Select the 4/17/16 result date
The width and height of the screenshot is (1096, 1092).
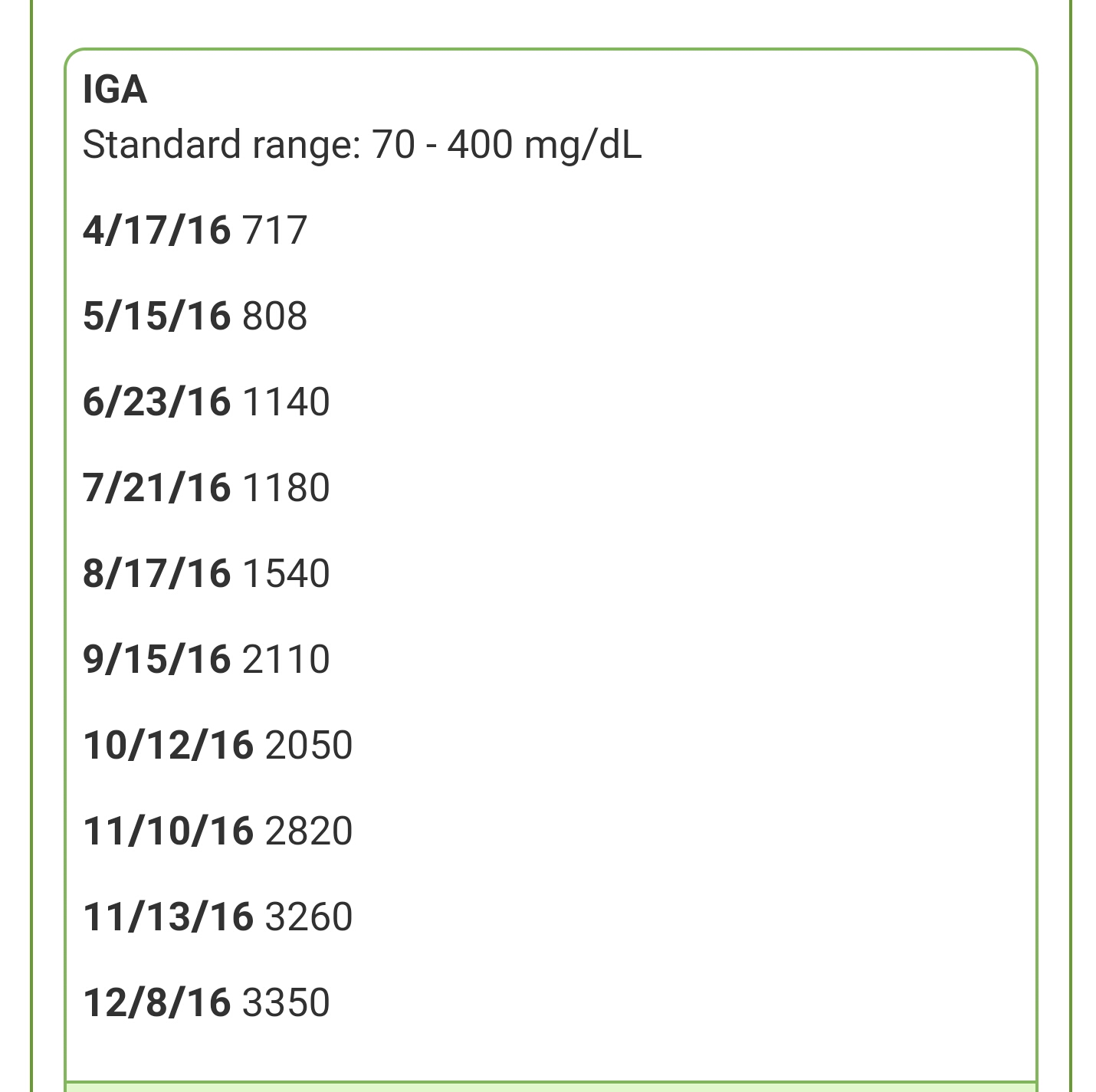pyautogui.click(x=156, y=231)
